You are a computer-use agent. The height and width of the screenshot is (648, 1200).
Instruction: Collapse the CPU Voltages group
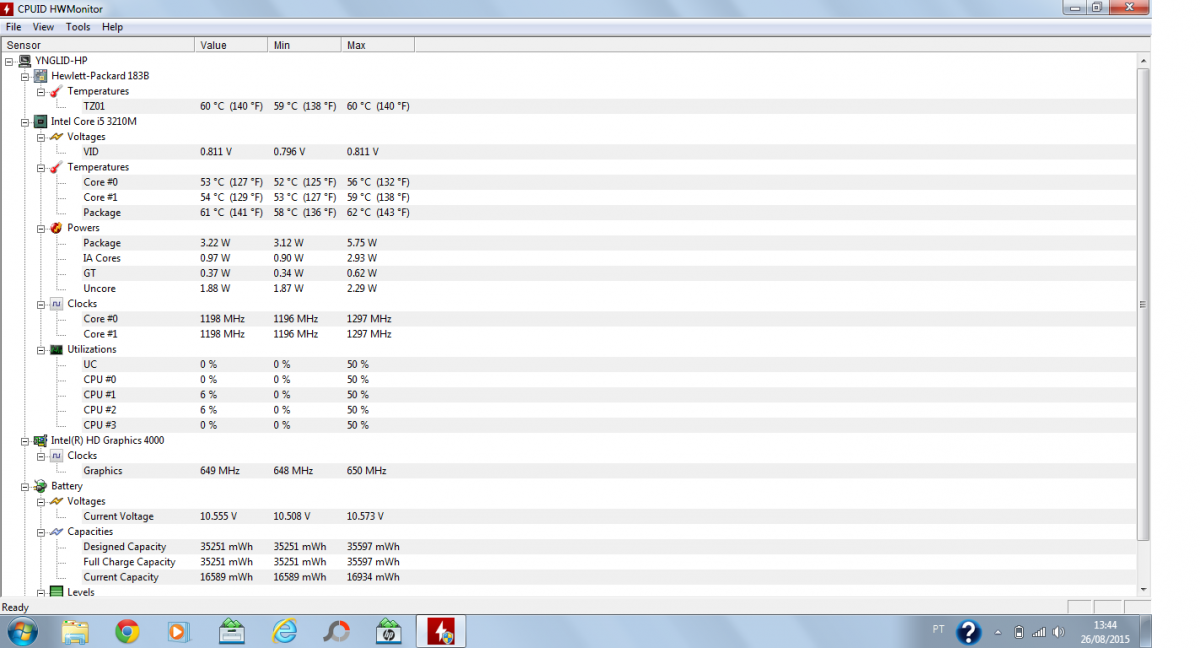tap(41, 137)
